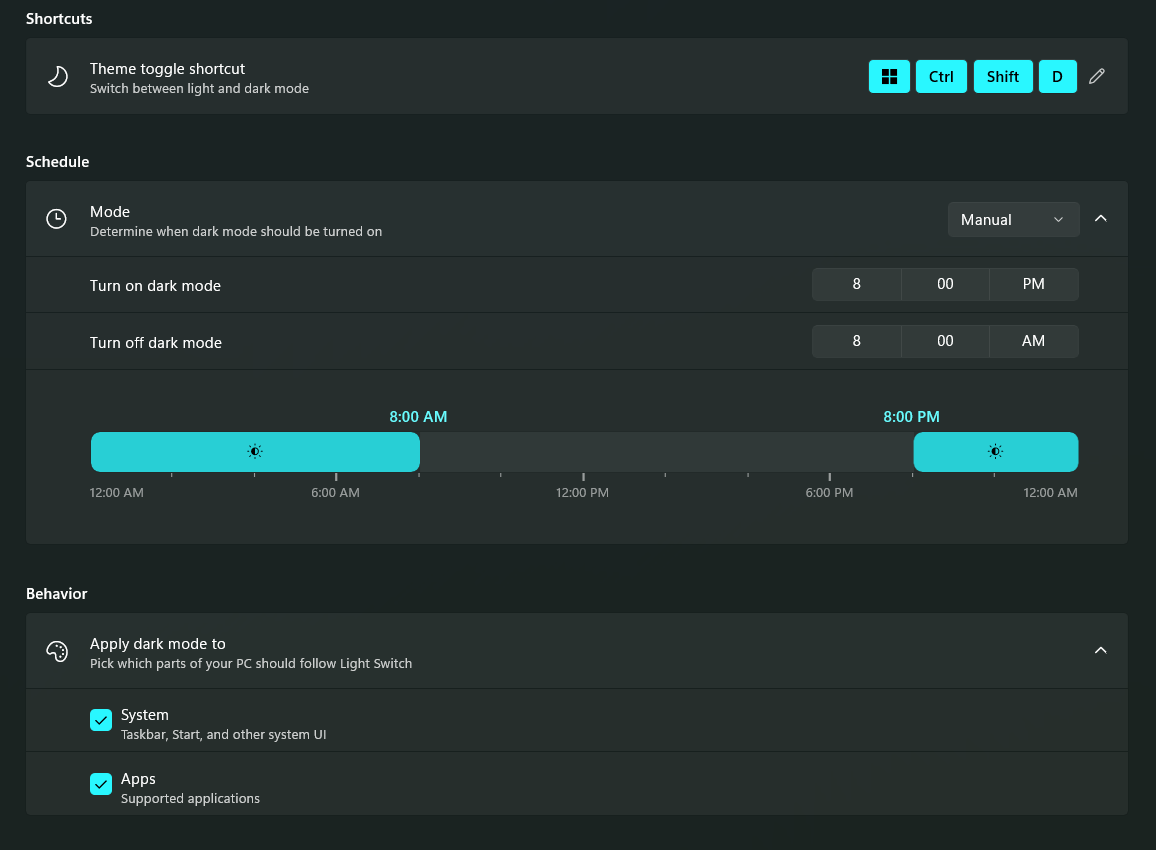The image size is (1156, 850).
Task: Uncheck the Apps checkbox
Action: (x=101, y=784)
